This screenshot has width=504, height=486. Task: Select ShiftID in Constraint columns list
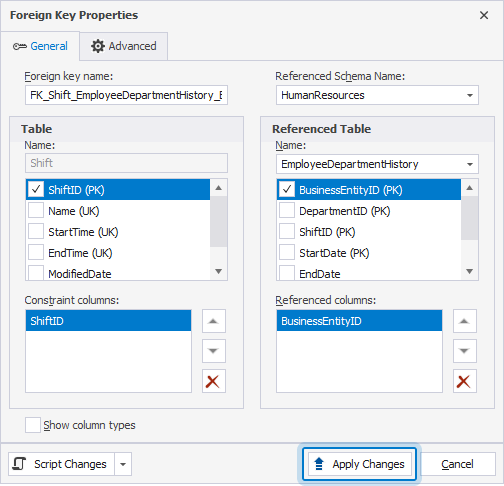pos(108,321)
